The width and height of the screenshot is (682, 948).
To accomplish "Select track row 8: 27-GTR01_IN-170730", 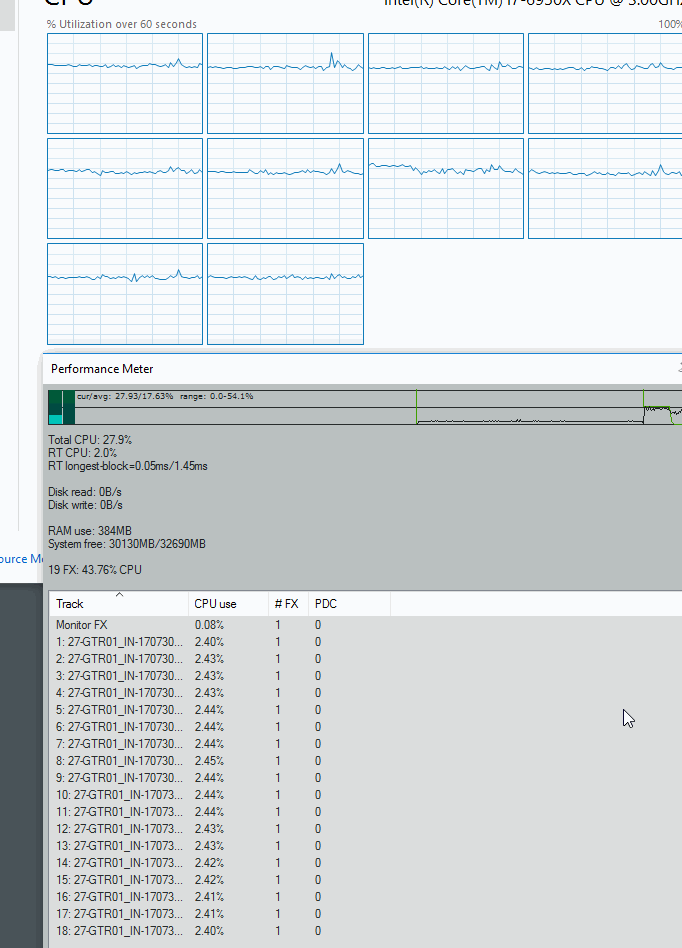I will (365, 761).
